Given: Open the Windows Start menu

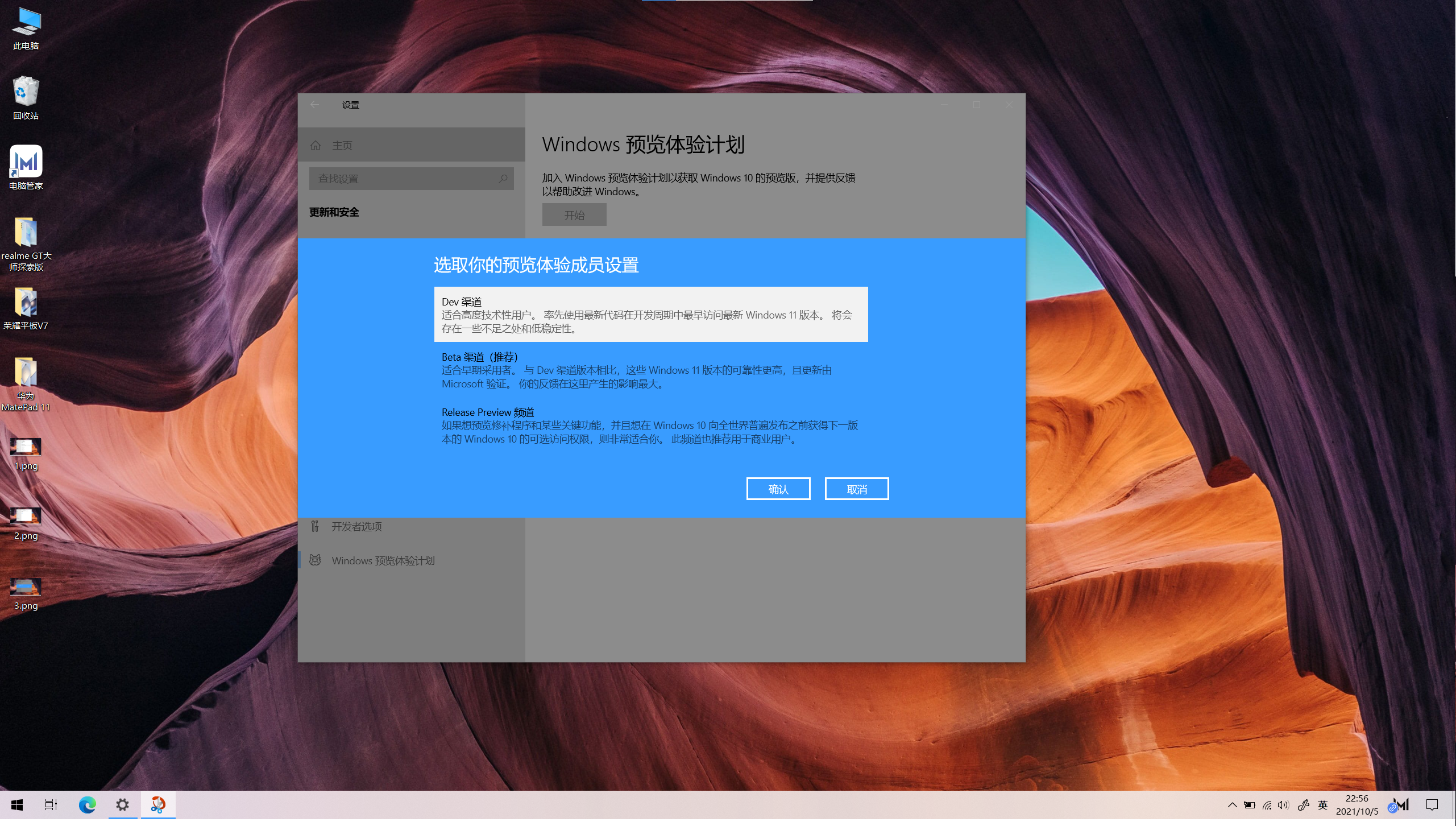Looking at the screenshot, I should coord(17,804).
